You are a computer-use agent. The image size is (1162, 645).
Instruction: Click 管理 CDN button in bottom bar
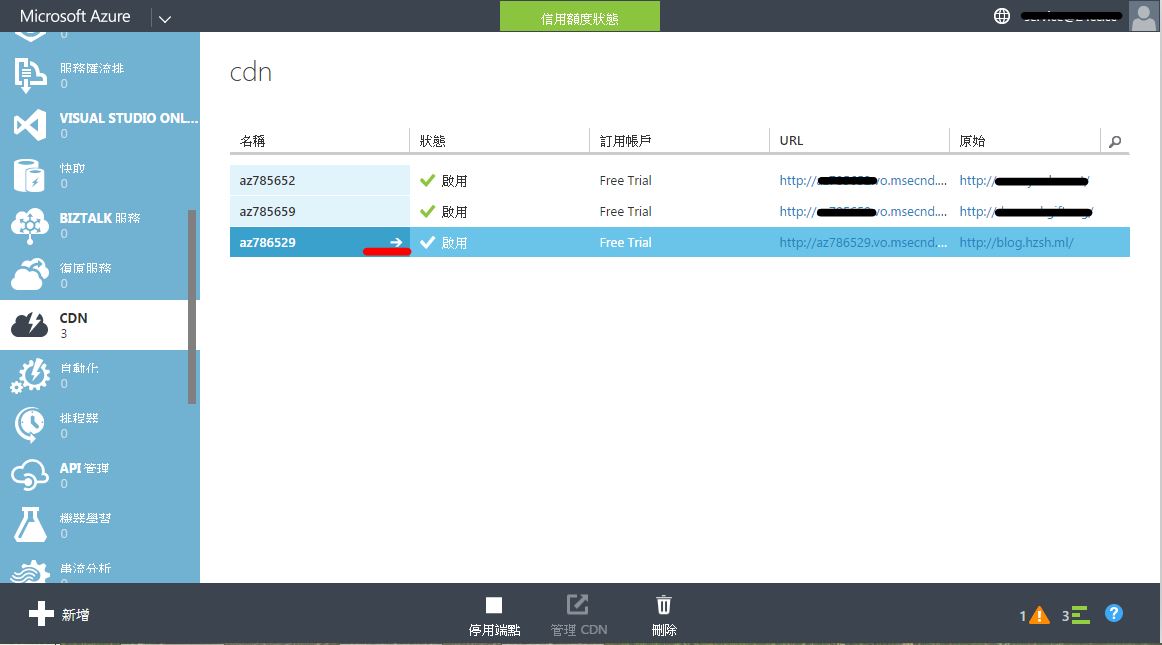[x=579, y=616]
